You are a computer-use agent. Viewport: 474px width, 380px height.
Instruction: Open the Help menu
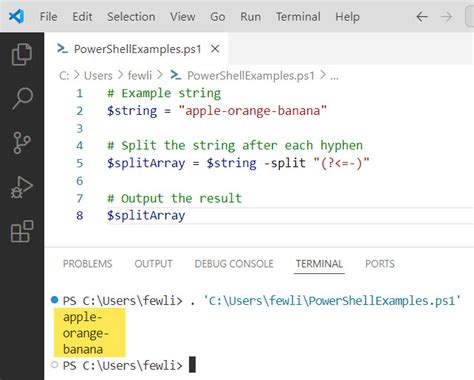[x=347, y=16]
